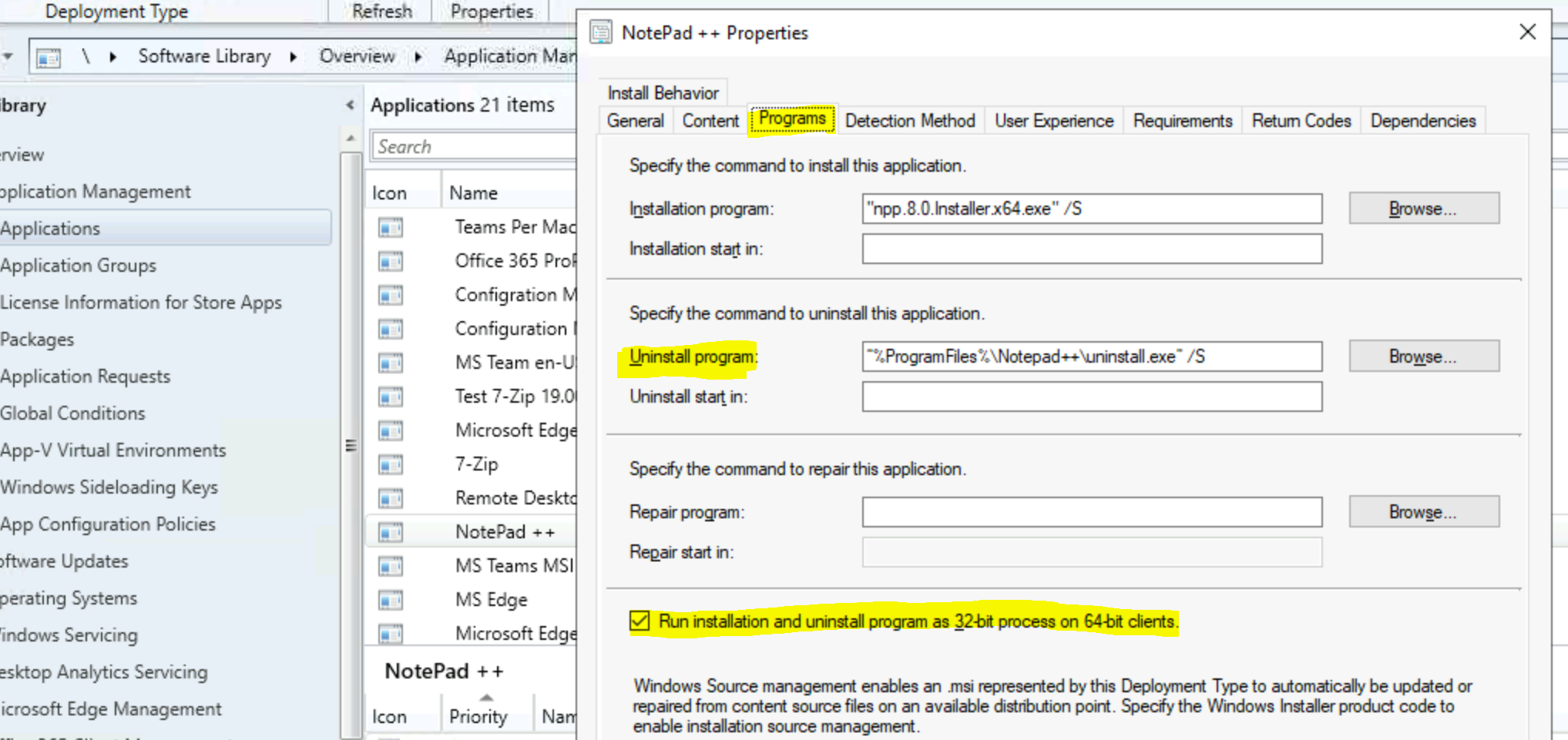Click the Test 7-Zip 19.0 application icon
This screenshot has width=1568, height=740.
[391, 396]
